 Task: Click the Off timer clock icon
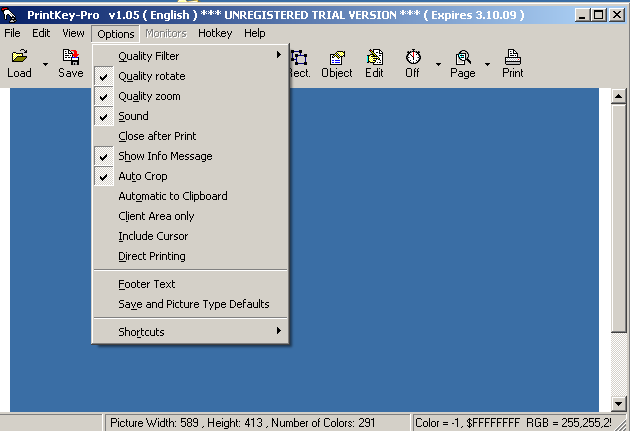(x=413, y=57)
